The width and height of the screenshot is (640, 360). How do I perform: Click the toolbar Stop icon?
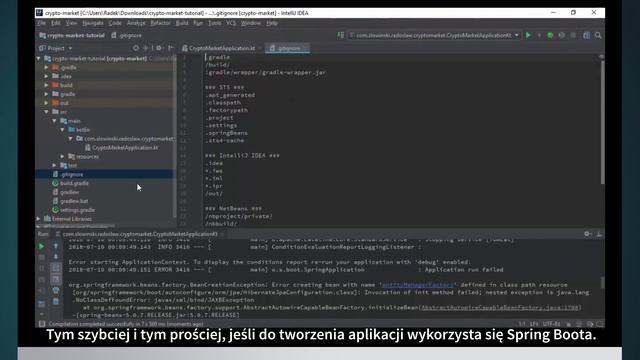[573, 36]
